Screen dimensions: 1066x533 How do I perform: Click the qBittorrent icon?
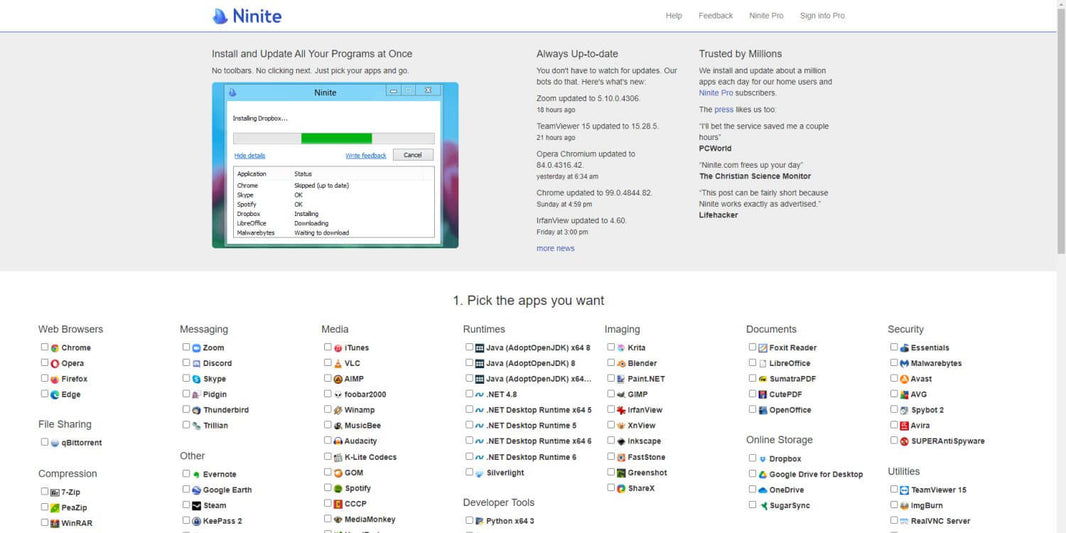coord(55,443)
